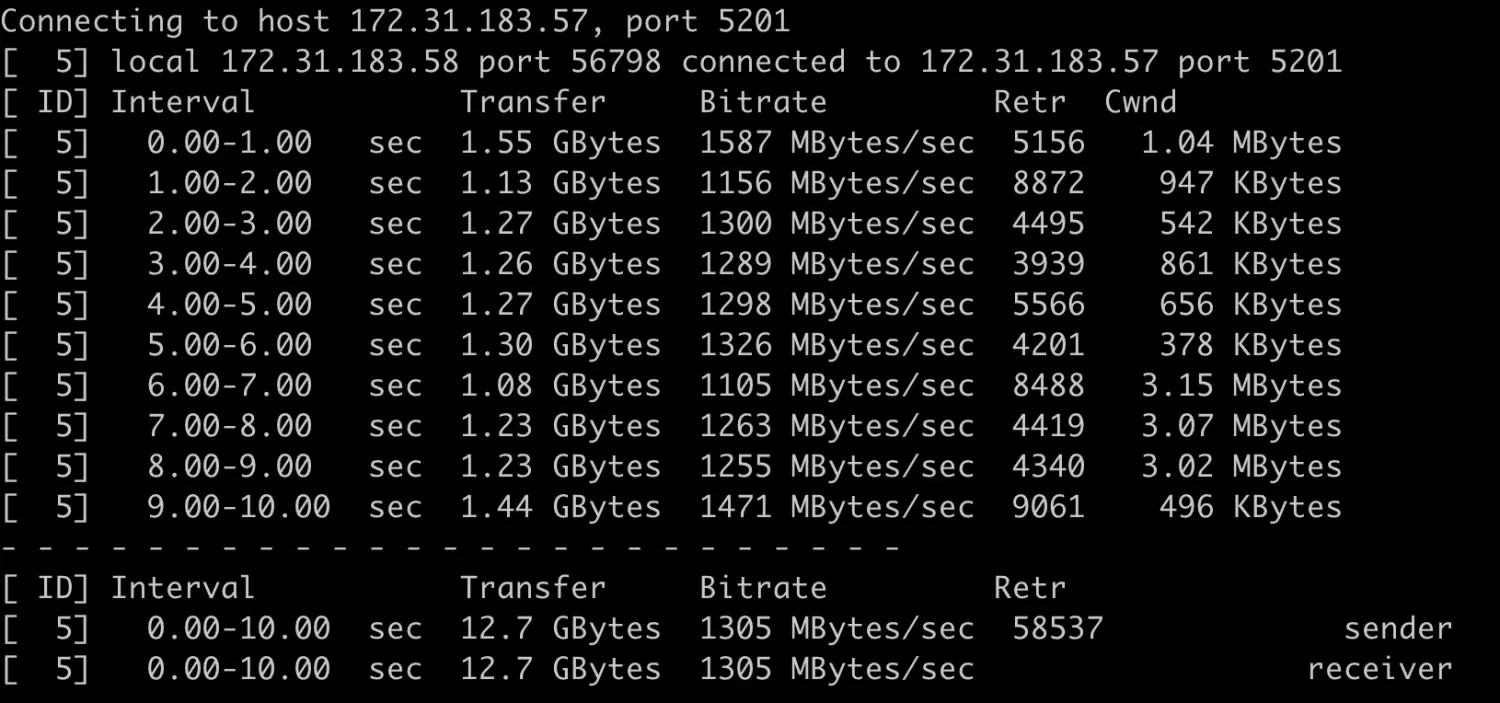This screenshot has height=703, width=1500.
Task: Click the dashed separator line
Action: point(450,548)
